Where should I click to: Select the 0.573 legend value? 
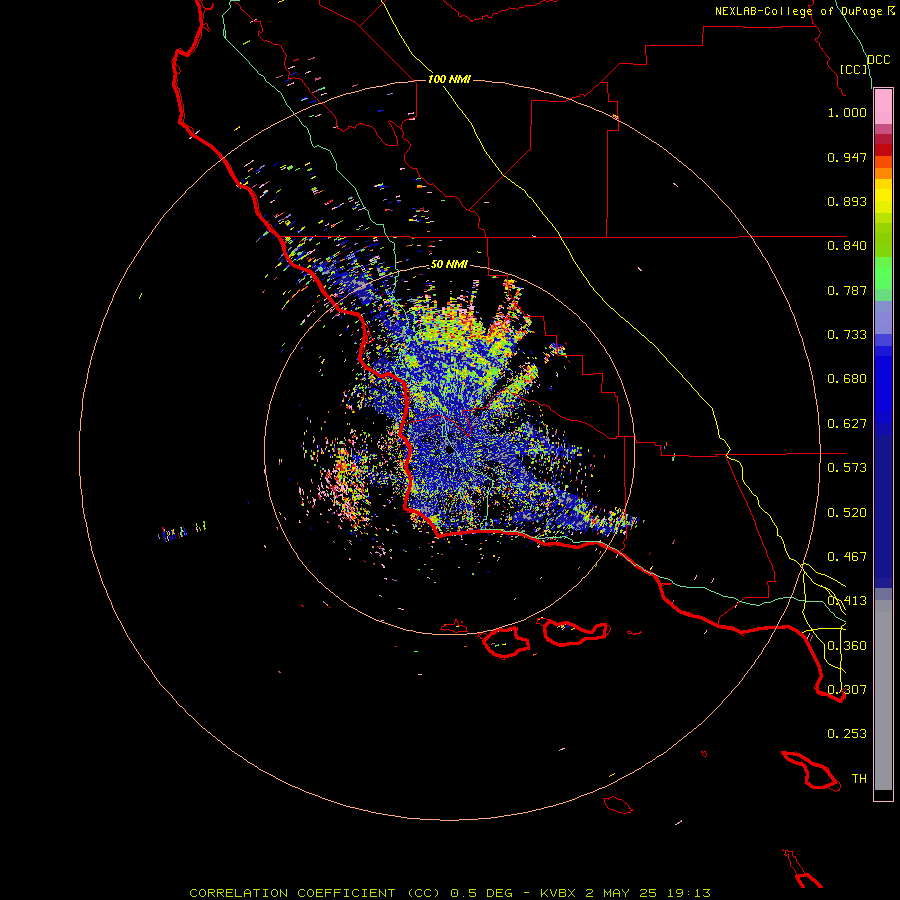[847, 468]
